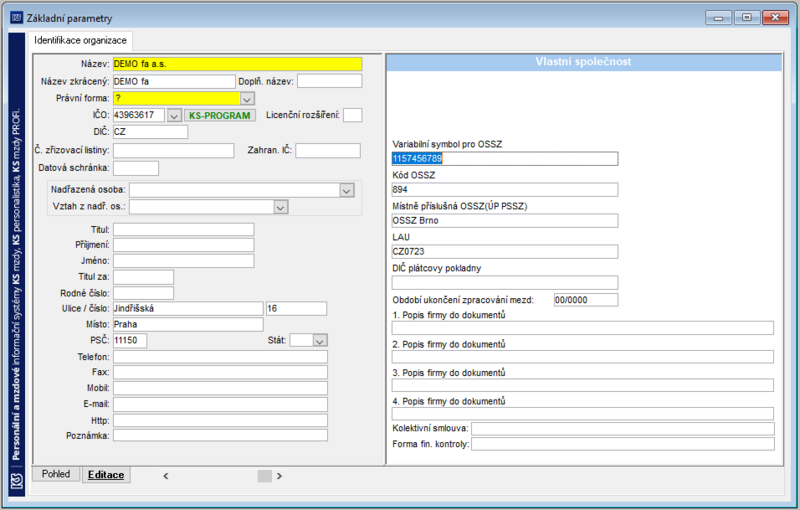Minimize the Základní parametry window
This screenshot has width=800, height=510.
coord(719,18)
